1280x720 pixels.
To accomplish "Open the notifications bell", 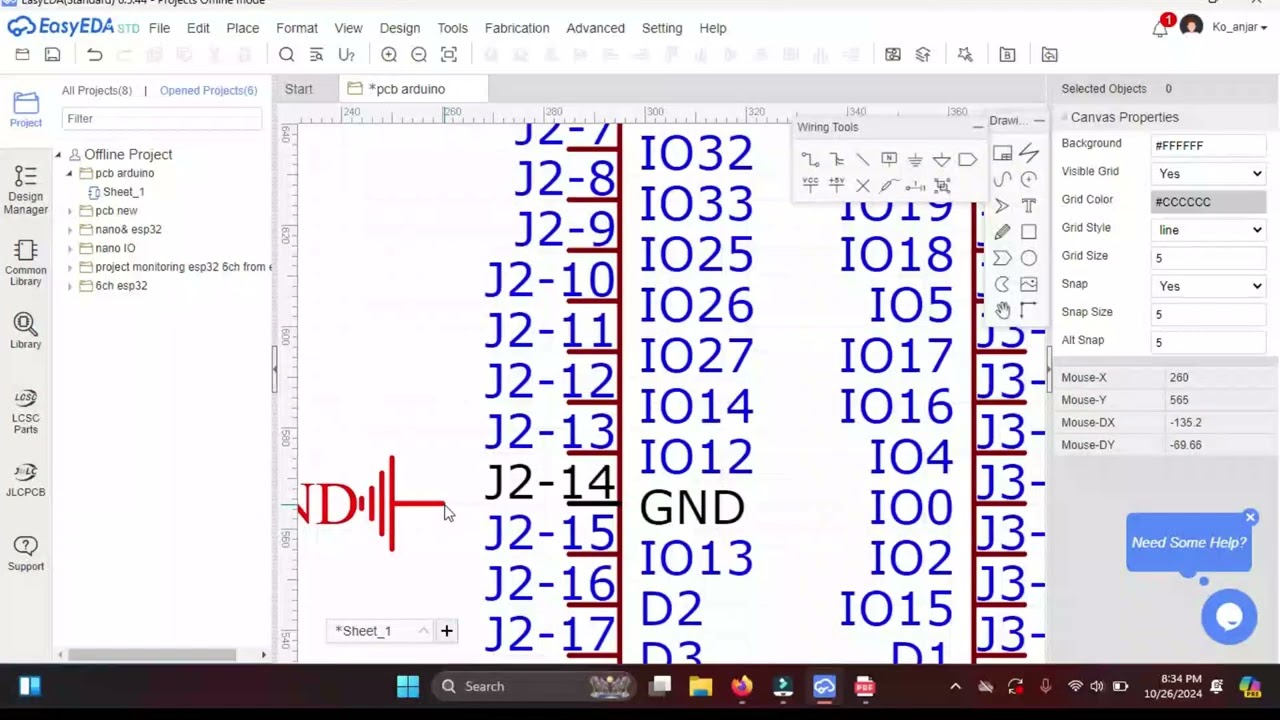I will (1160, 28).
